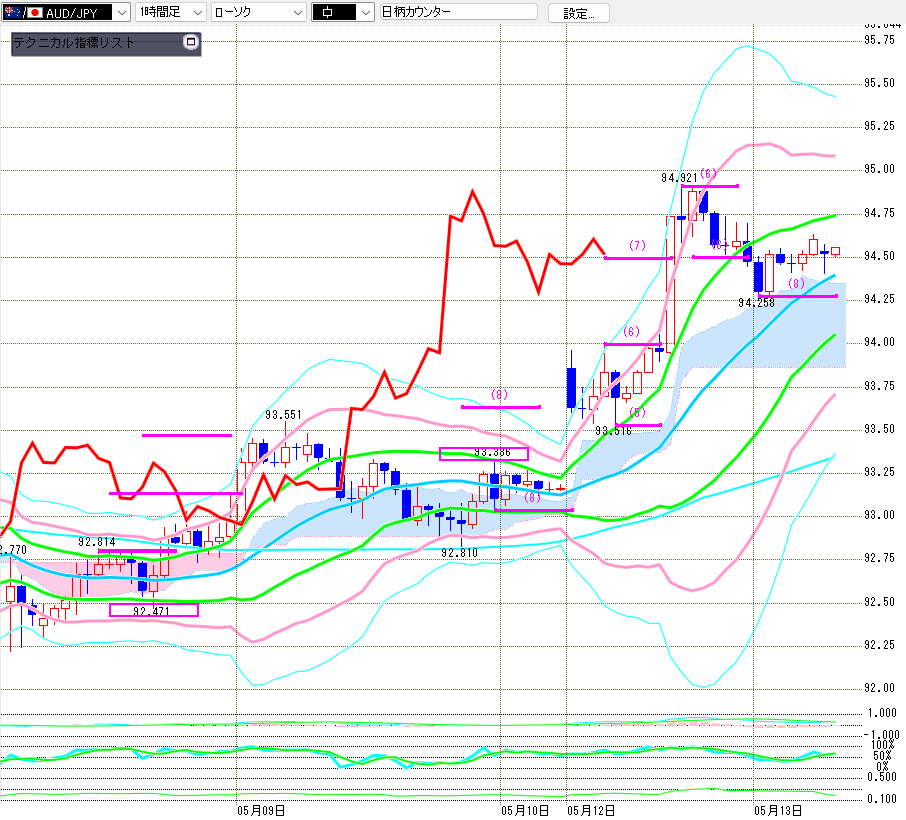Click the 05月09日 date label
This screenshot has height=820, width=906.
[x=261, y=811]
